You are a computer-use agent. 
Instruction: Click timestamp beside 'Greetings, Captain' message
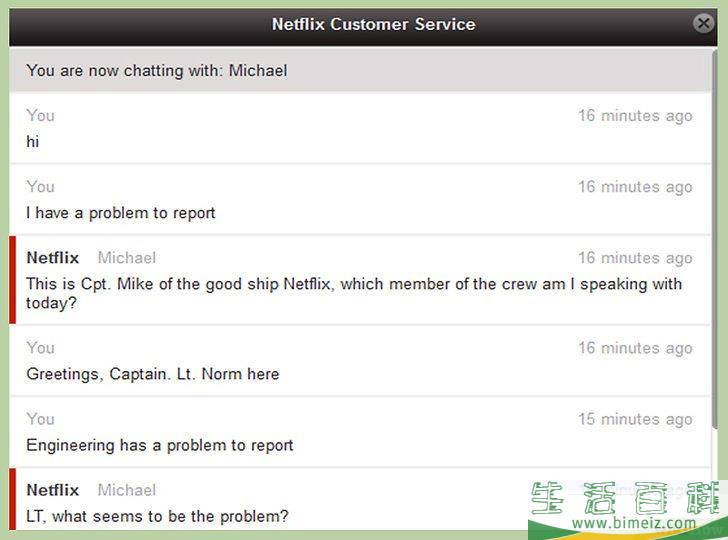(635, 348)
